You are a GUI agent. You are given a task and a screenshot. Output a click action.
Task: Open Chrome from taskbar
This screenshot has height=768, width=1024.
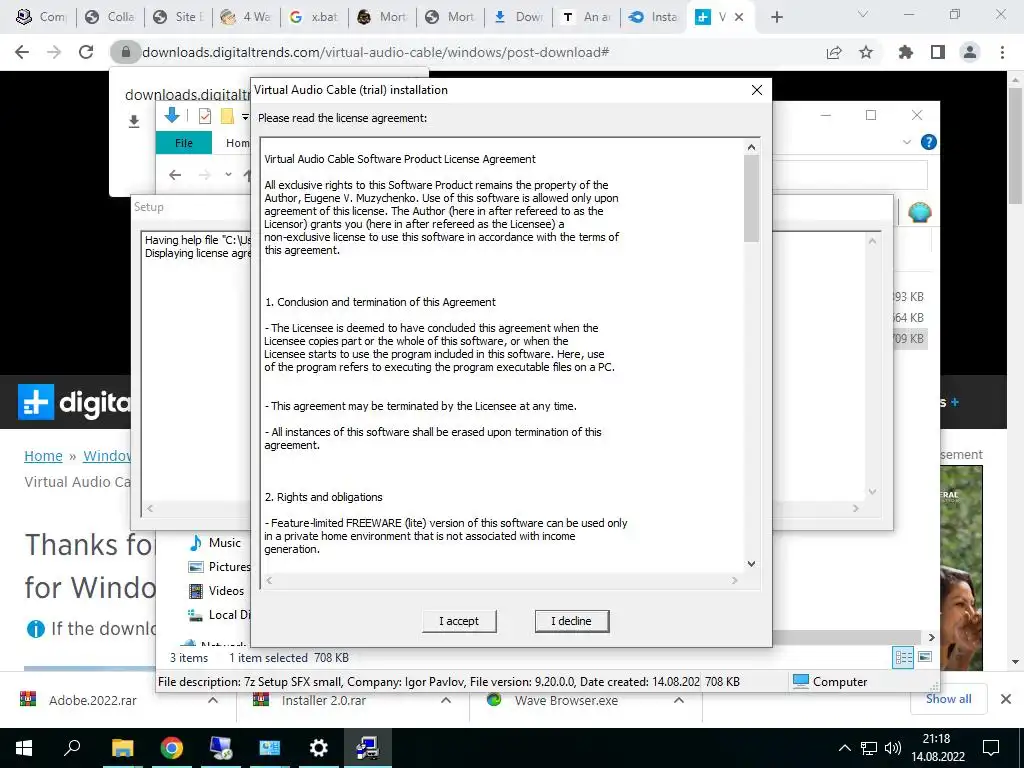[x=172, y=748]
